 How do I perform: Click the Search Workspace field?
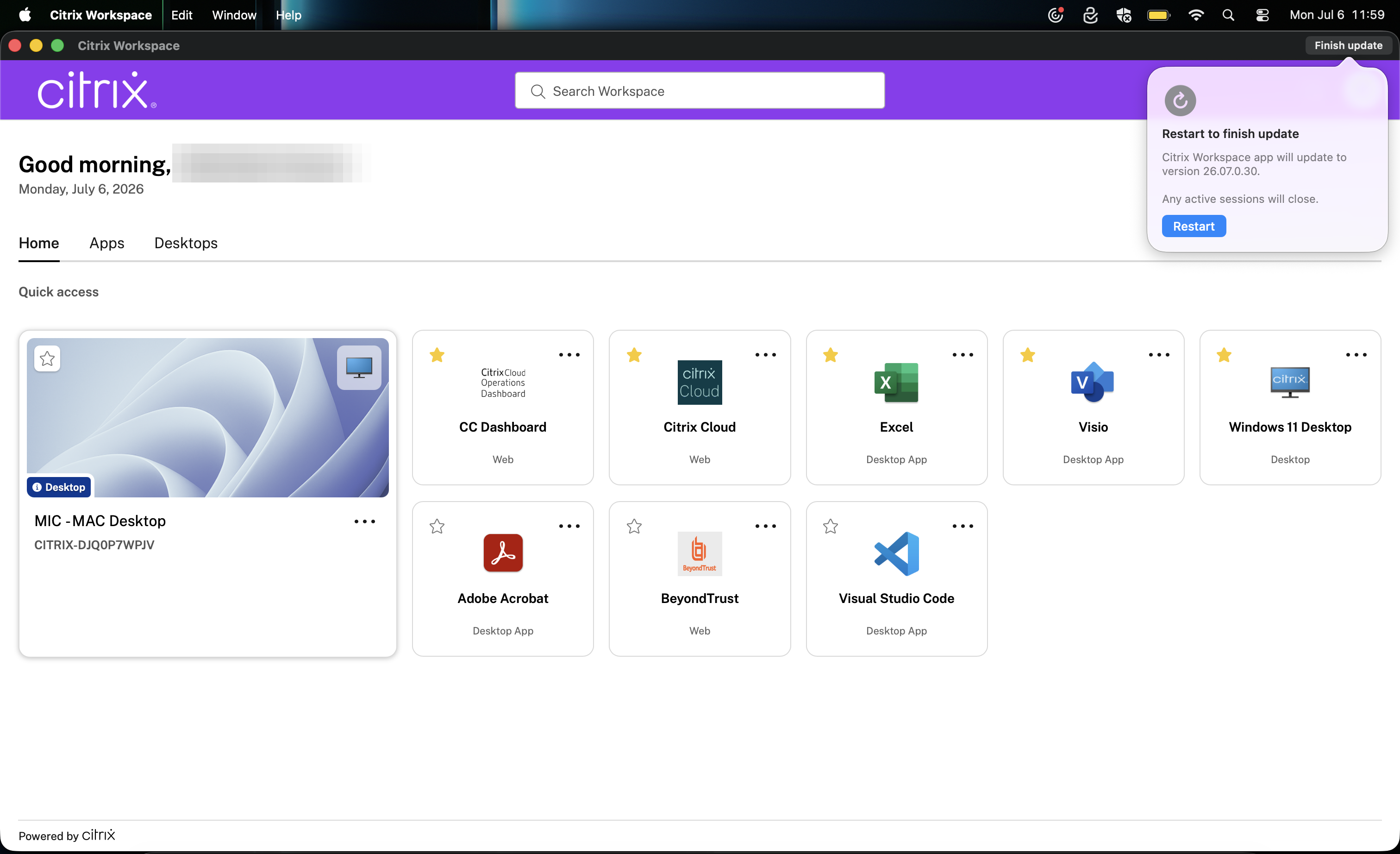coord(700,90)
